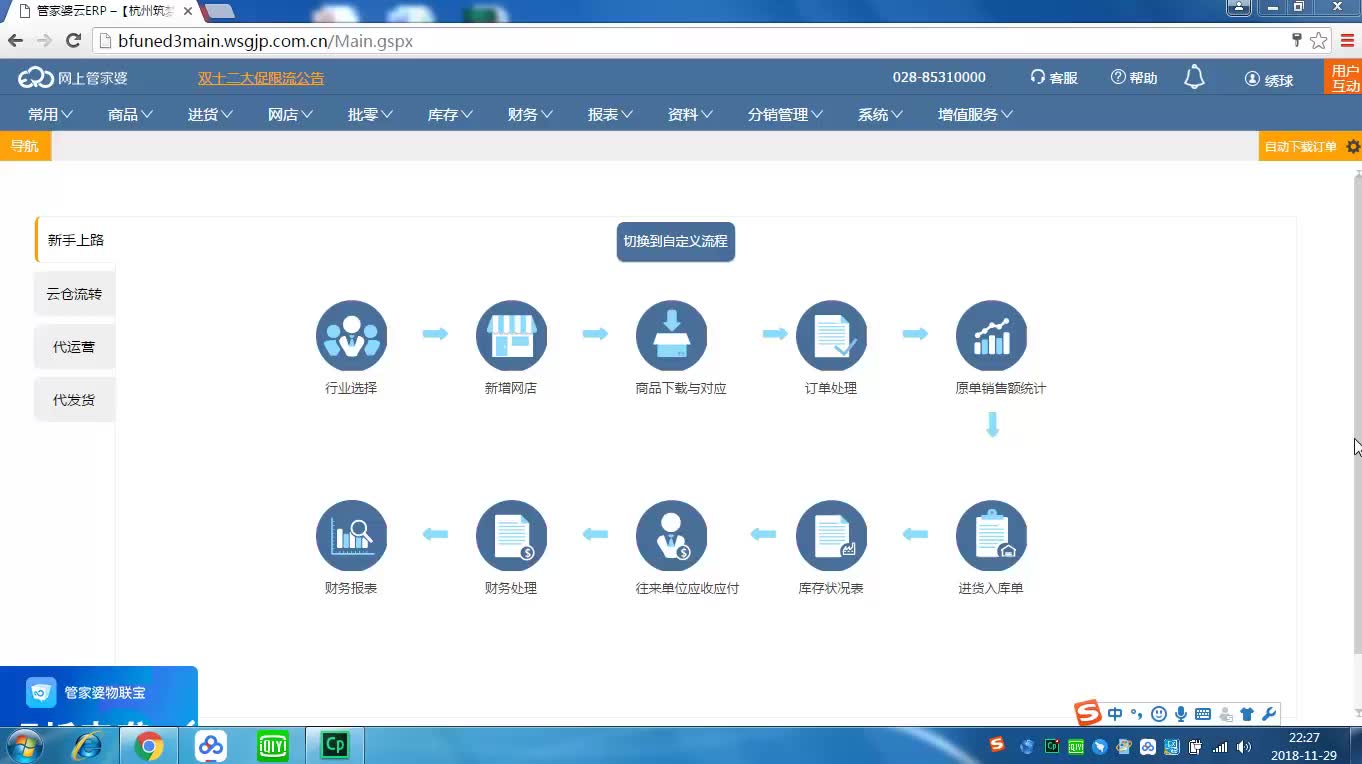Expand the 常用 menu
The width and height of the screenshot is (1362, 764).
(x=50, y=115)
